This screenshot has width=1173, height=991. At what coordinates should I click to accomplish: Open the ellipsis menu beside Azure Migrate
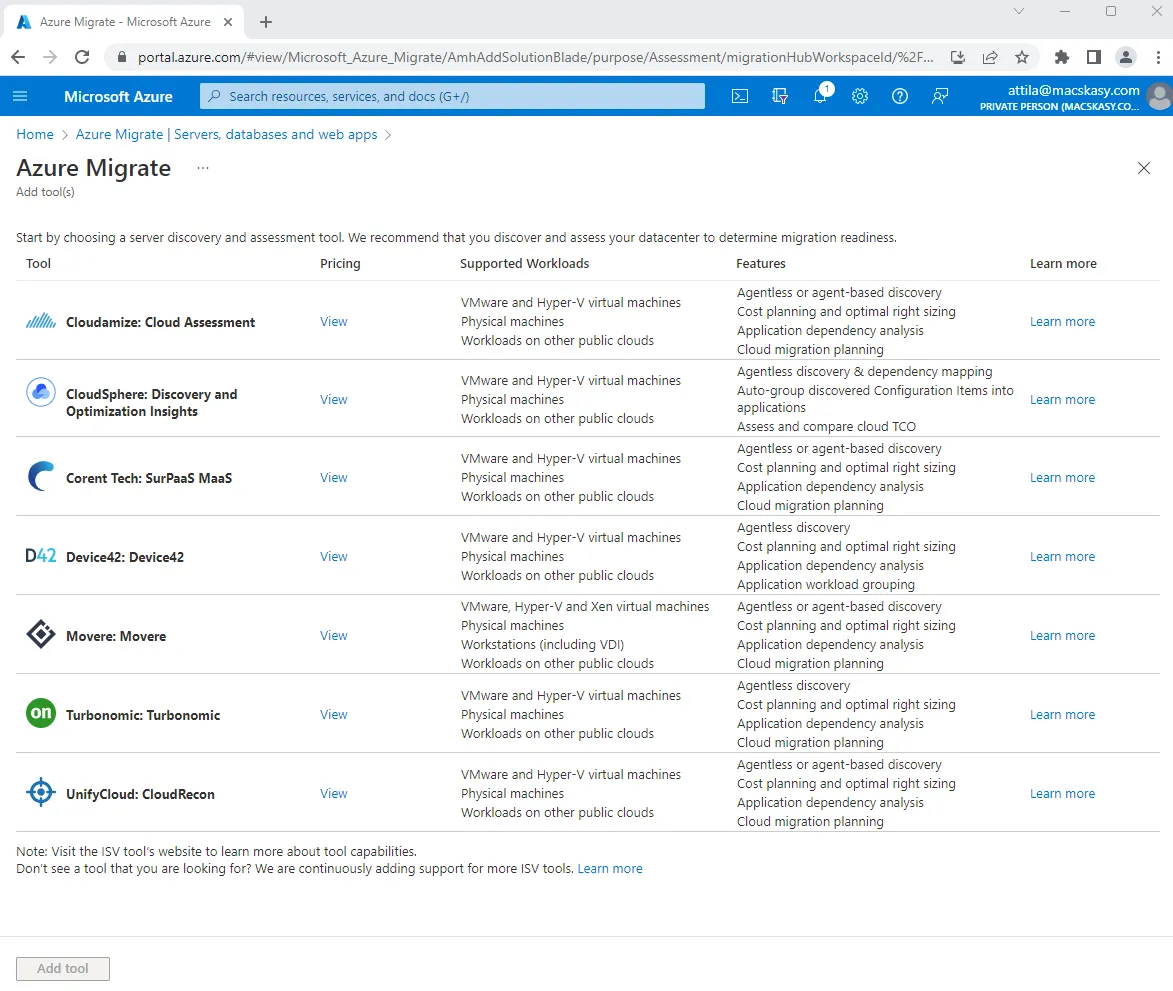(x=203, y=168)
